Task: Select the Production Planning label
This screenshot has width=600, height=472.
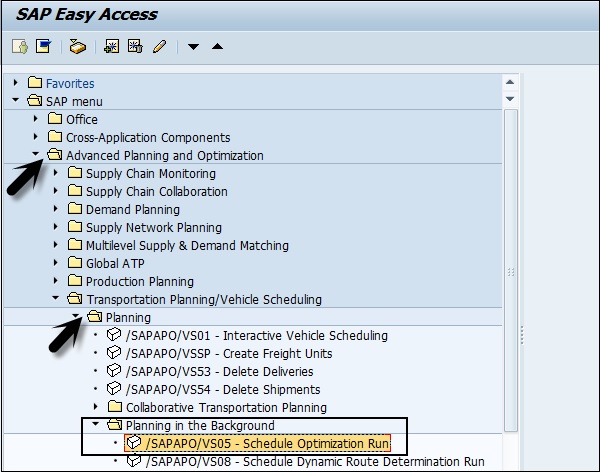Action: (x=140, y=281)
